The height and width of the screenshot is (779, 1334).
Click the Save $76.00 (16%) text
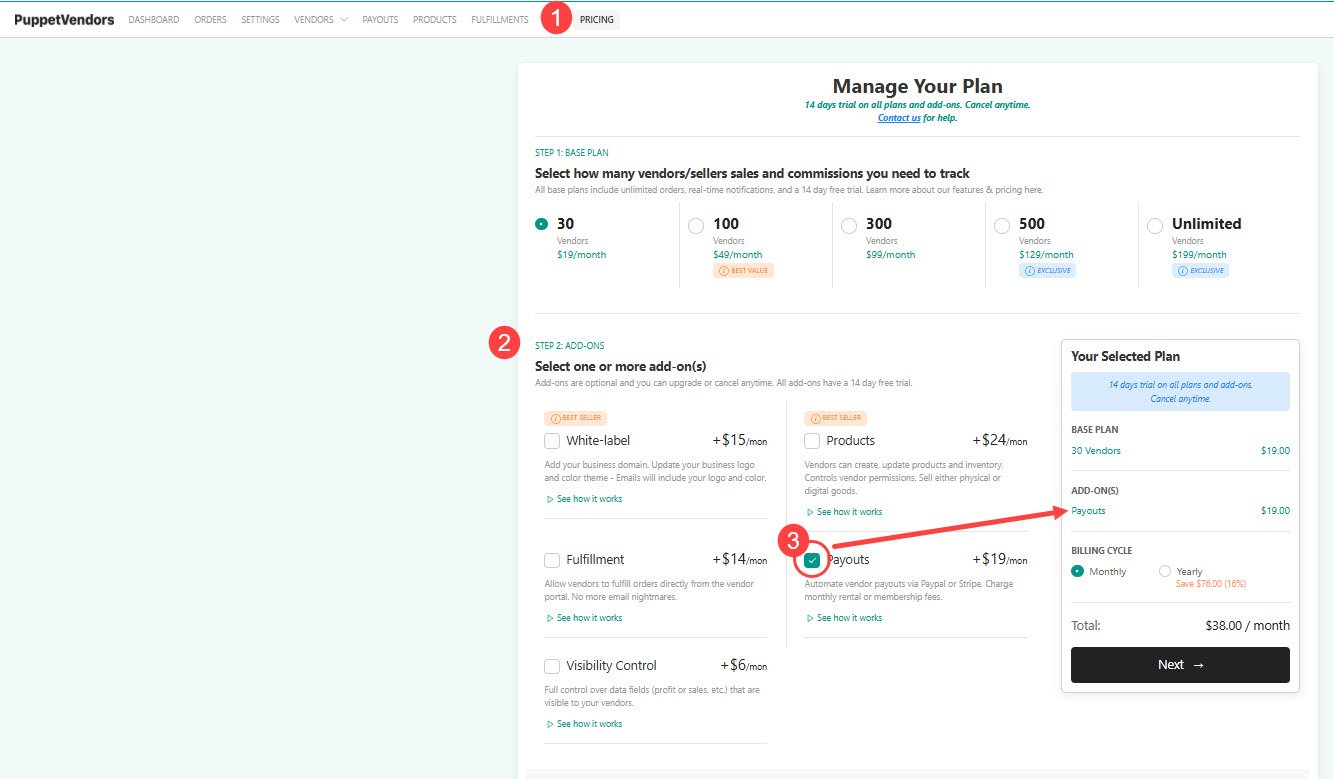click(1211, 584)
